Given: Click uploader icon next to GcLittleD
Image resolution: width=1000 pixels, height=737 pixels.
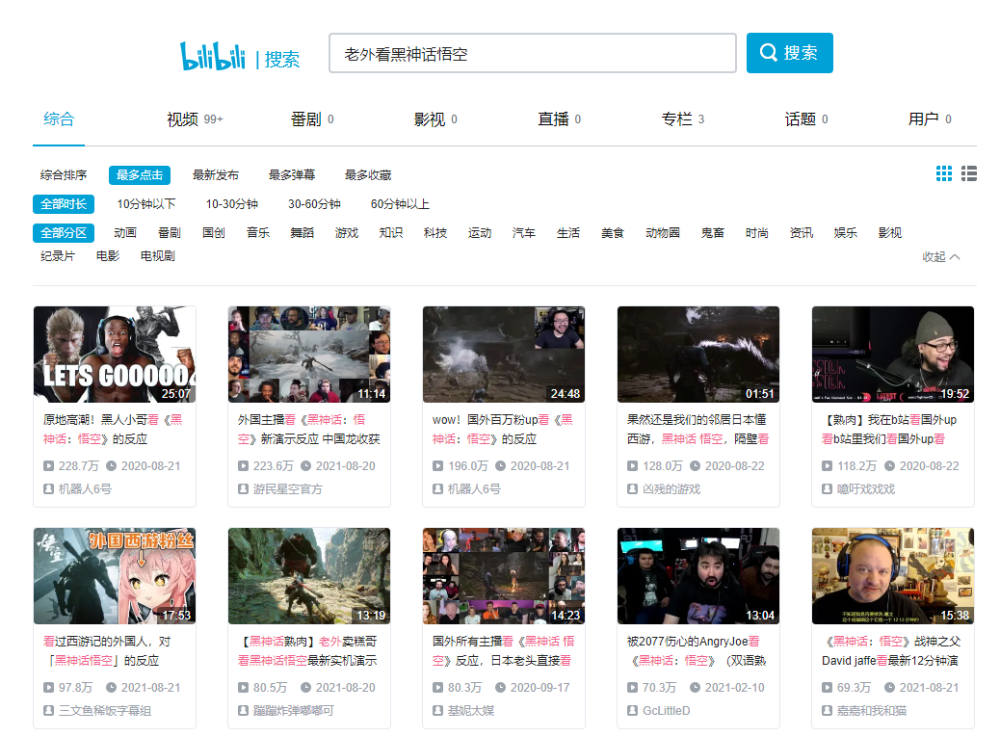Looking at the screenshot, I should (632, 710).
